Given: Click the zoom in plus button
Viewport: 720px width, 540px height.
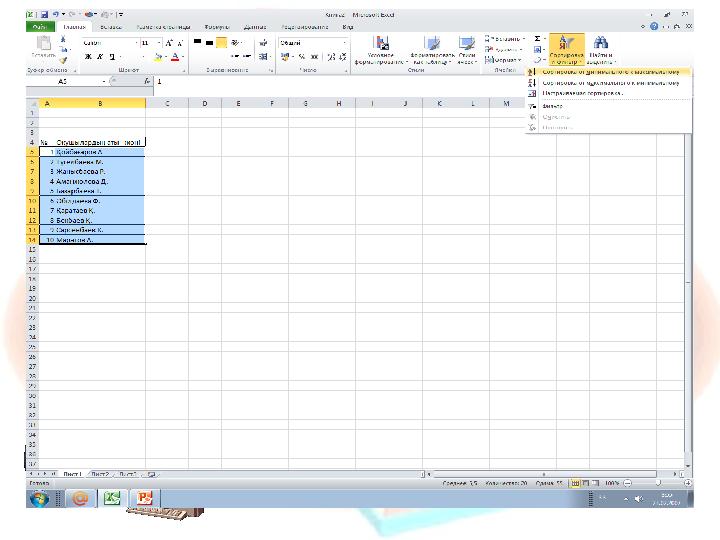Looking at the screenshot, I should click(687, 484).
